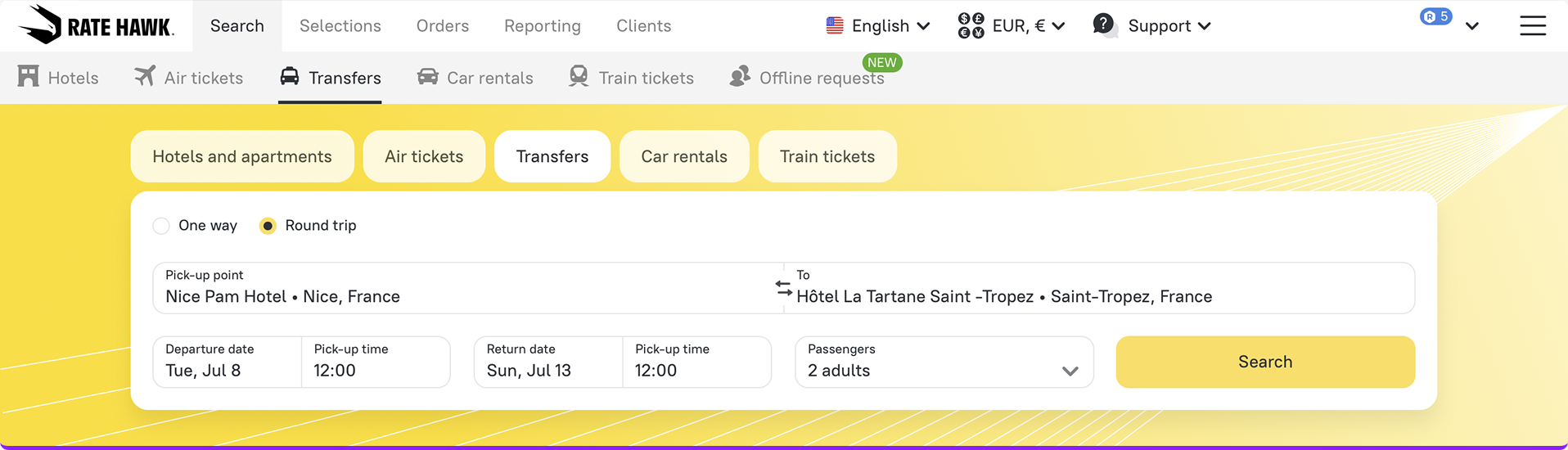Open the English language dropdown
This screenshot has width=1568, height=450.
coord(878,26)
